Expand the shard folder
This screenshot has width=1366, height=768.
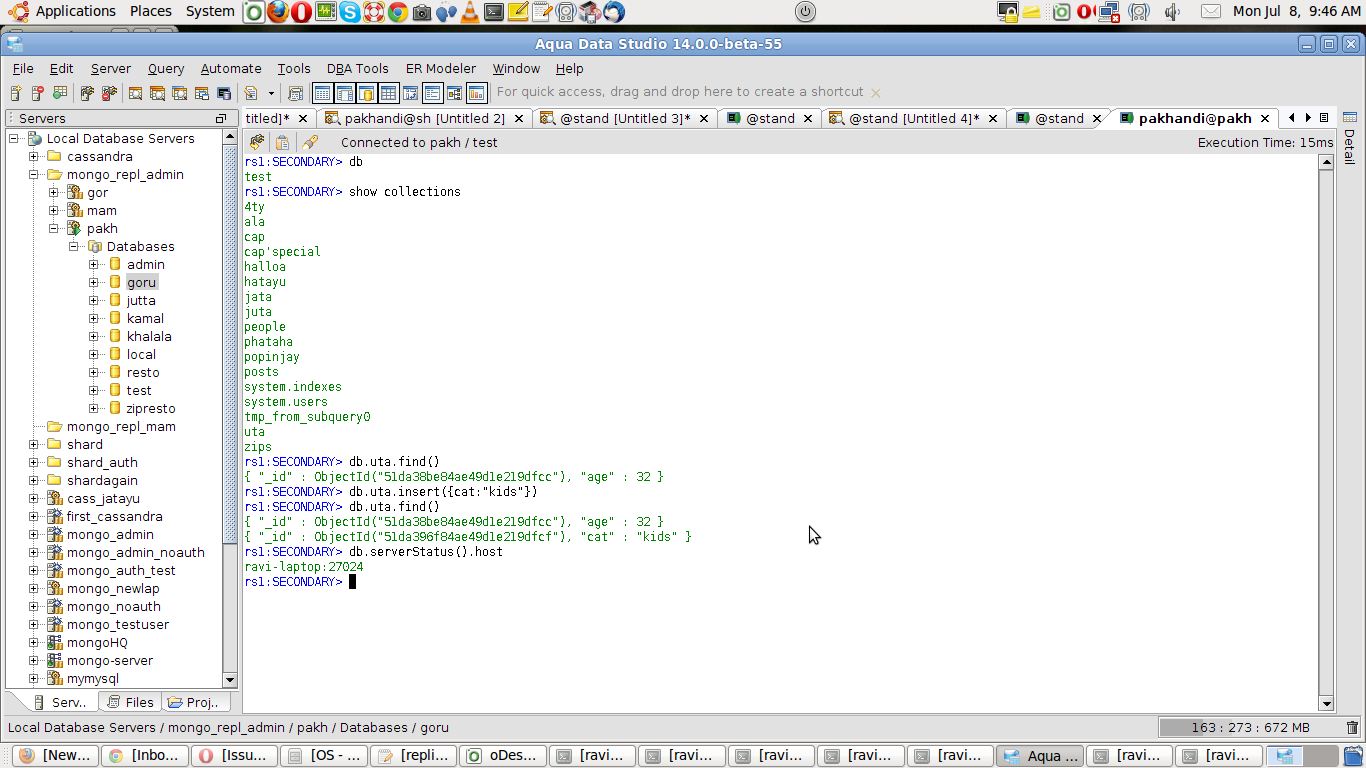pyautogui.click(x=34, y=445)
